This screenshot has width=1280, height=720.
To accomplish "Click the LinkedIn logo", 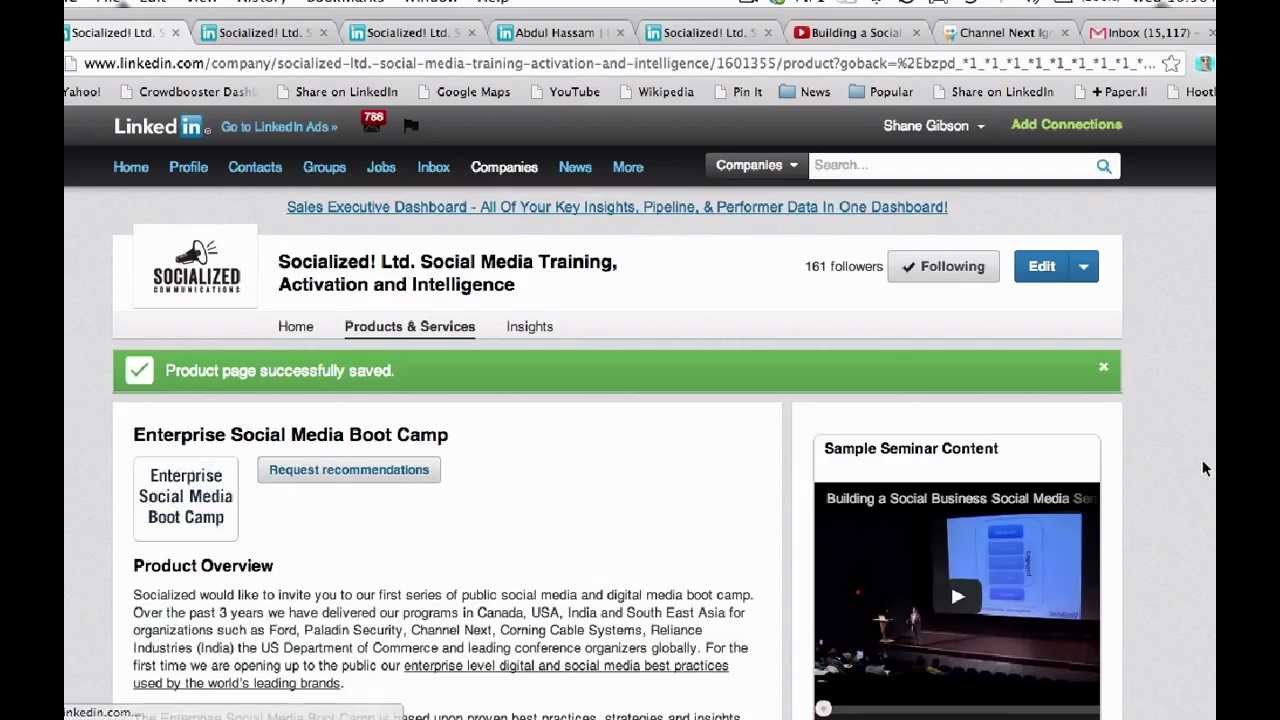I will (x=162, y=126).
